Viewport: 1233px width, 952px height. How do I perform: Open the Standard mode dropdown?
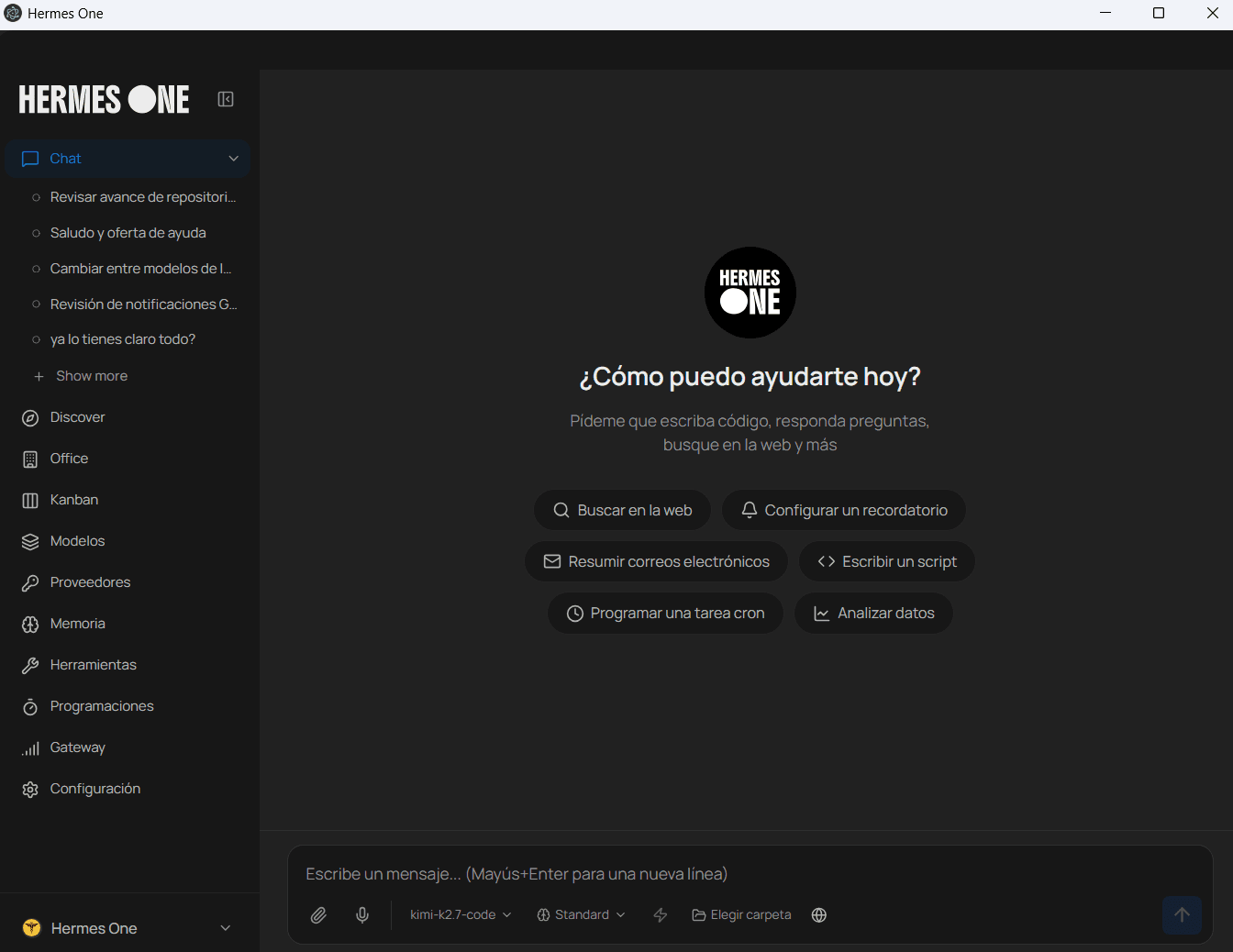pos(581,915)
